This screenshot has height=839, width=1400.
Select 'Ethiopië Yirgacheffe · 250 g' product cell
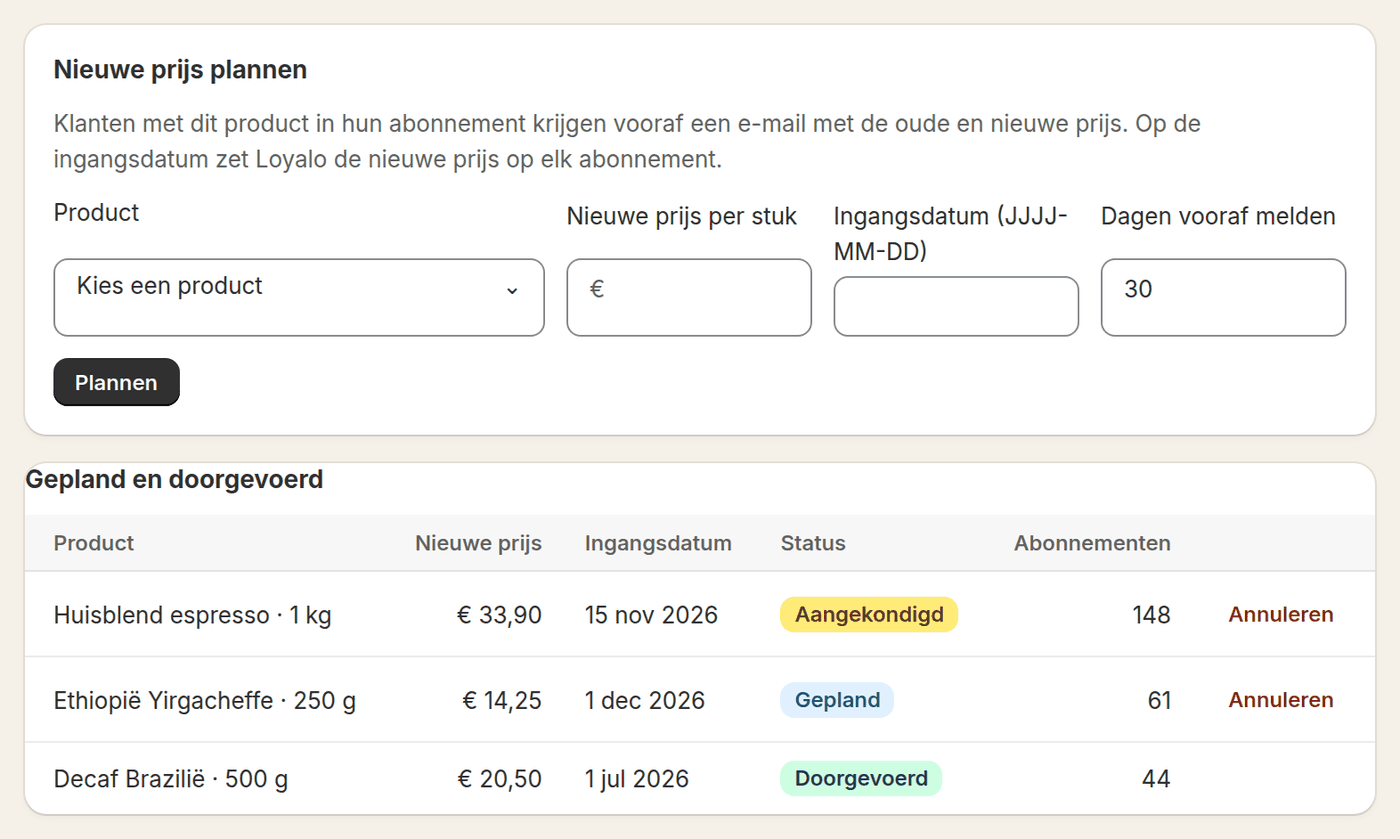point(205,700)
